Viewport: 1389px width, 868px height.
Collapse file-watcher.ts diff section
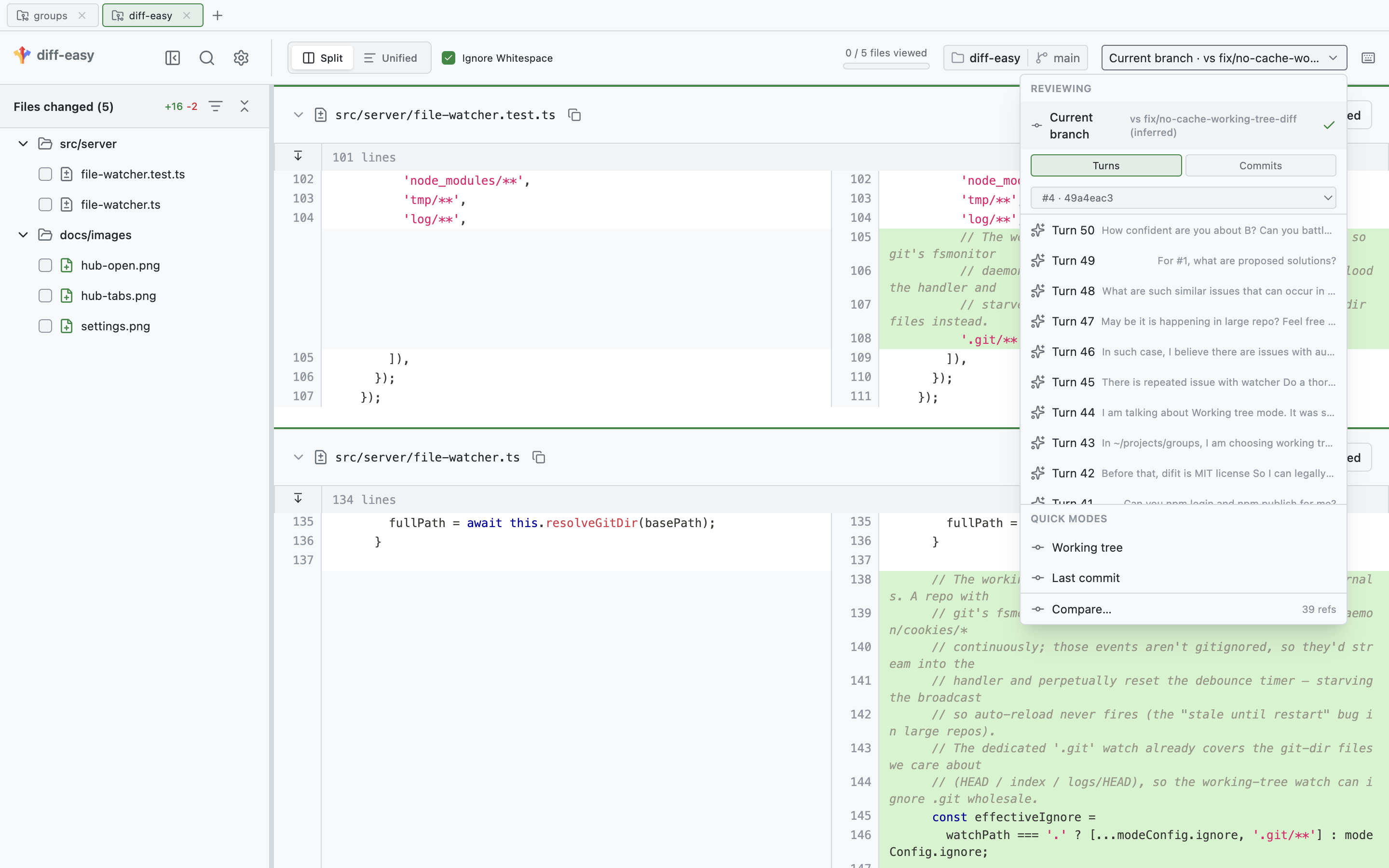tap(298, 458)
